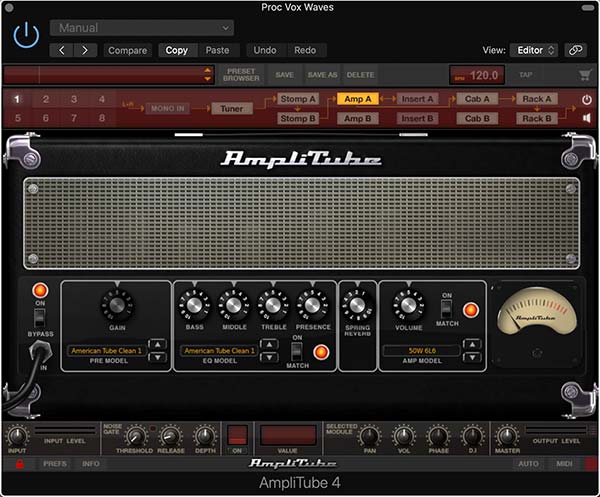Select the Stomp A module
Image resolution: width=600 pixels, height=497 pixels.
(x=298, y=99)
